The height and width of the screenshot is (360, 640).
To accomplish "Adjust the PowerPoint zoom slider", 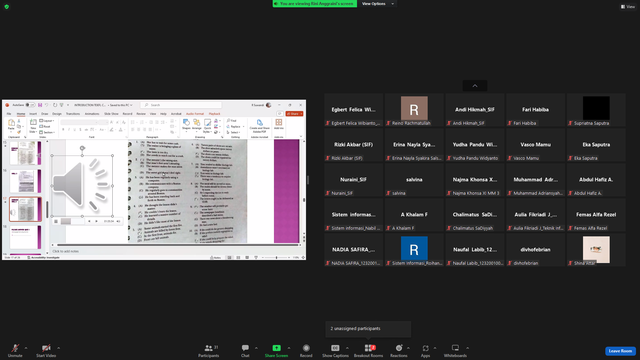I will pos(276,258).
